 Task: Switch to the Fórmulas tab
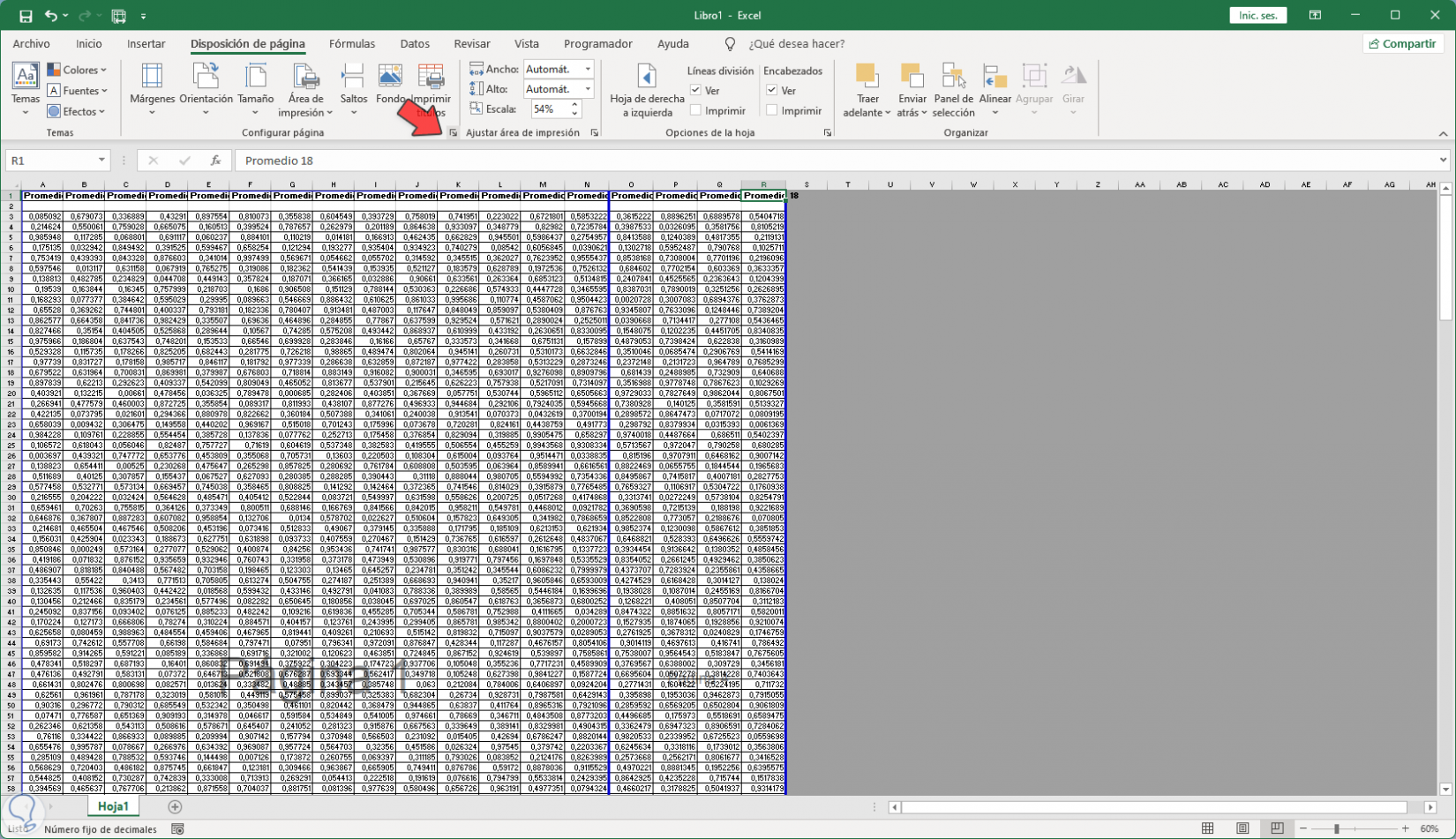pyautogui.click(x=352, y=44)
